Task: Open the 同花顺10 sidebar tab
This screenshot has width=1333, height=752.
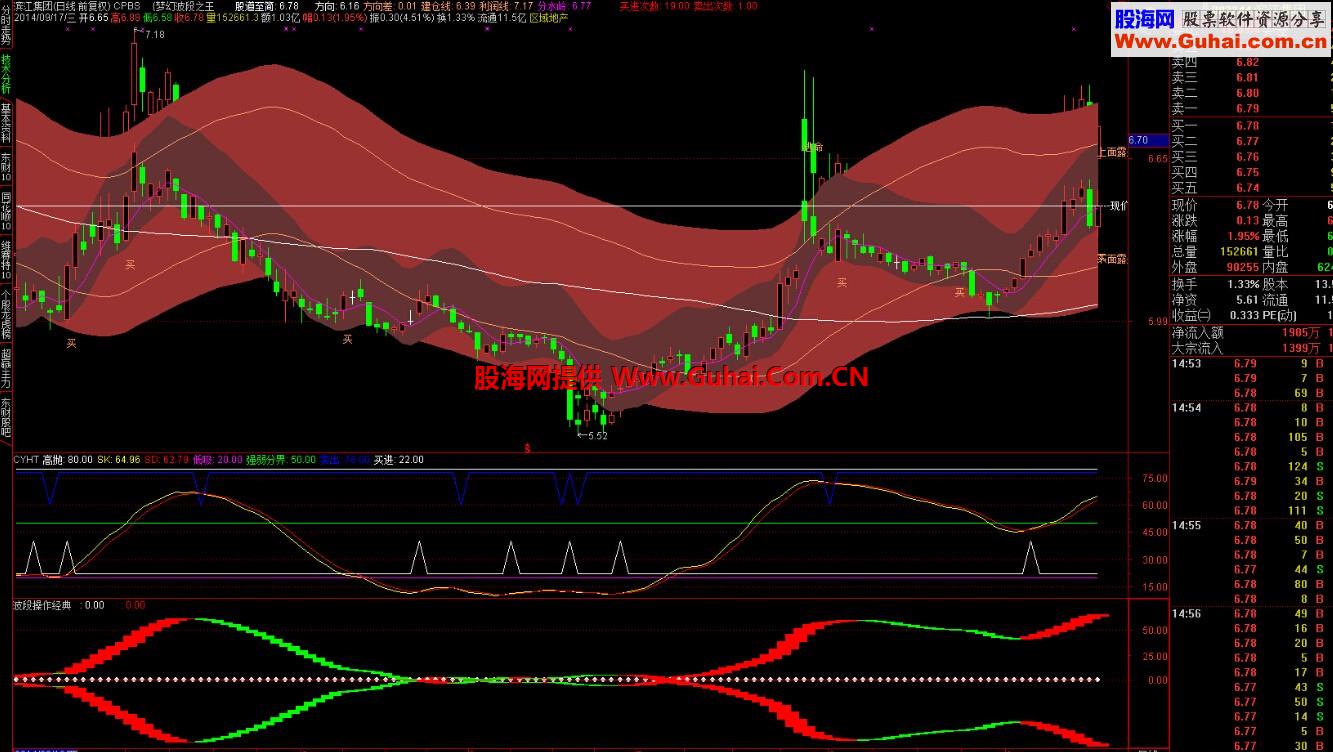Action: pos(6,211)
